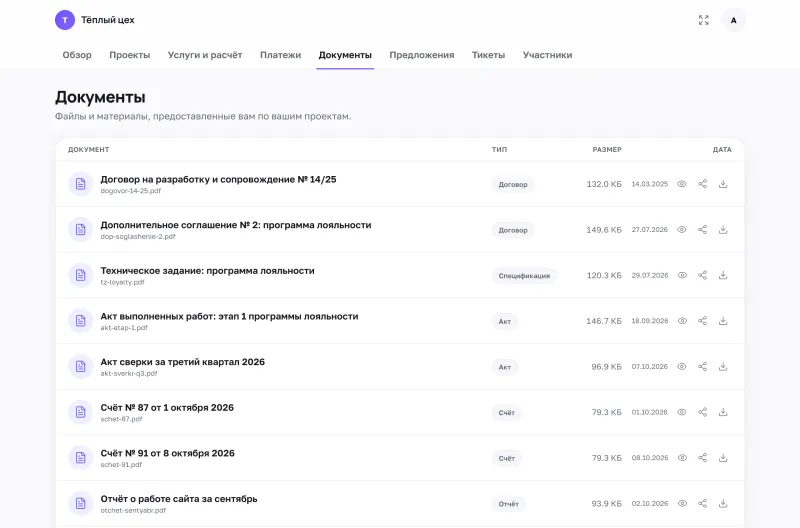This screenshot has width=800, height=528.
Task: Preview Счёт № 91 document
Action: (682, 458)
